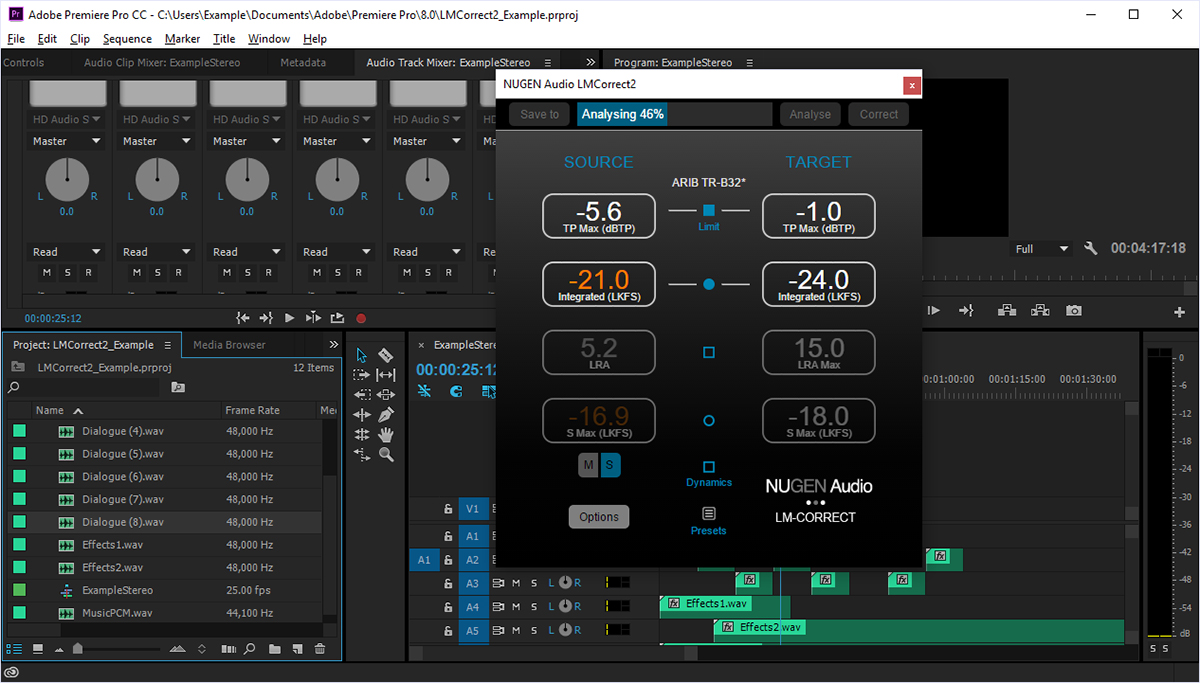1200x683 pixels.
Task: Toggle the Limit square in LMCorrect2
Action: pos(709,211)
